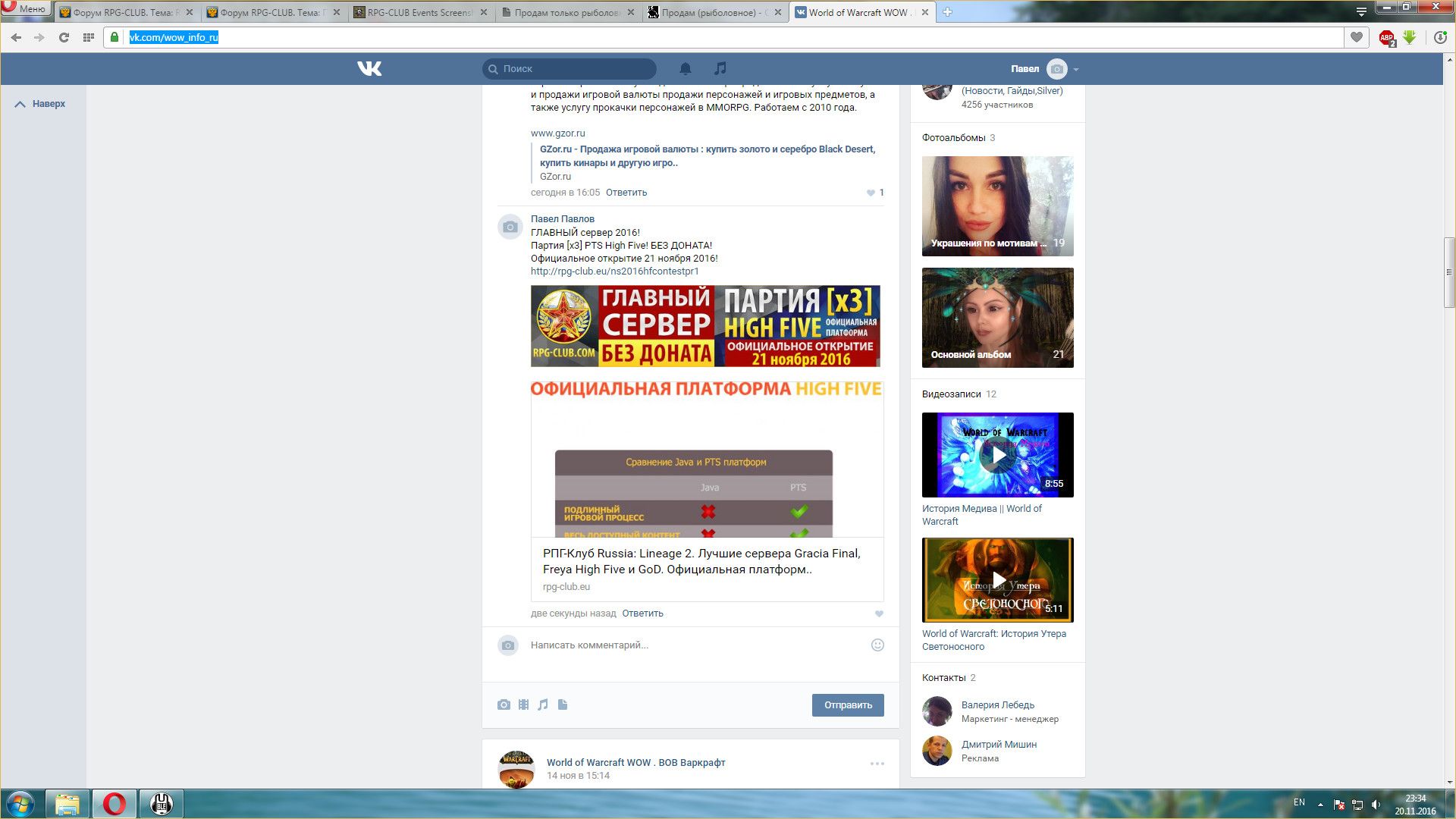Viewport: 1456px width, 819px height.
Task: Expand the Павел profile dropdown arrow
Action: pos(1076,70)
